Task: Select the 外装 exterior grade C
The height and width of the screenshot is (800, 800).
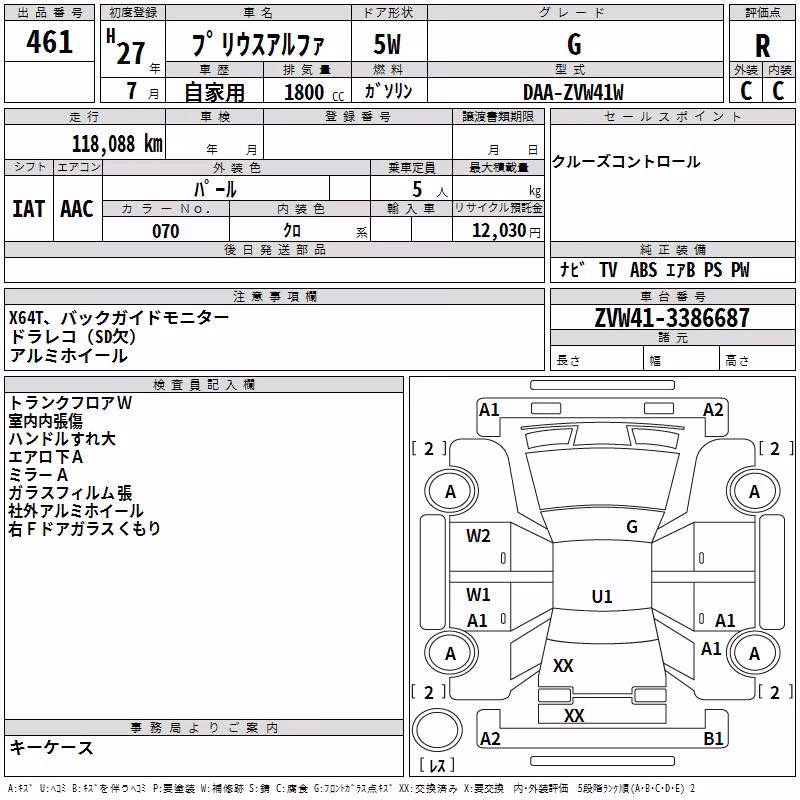Action: (746, 91)
